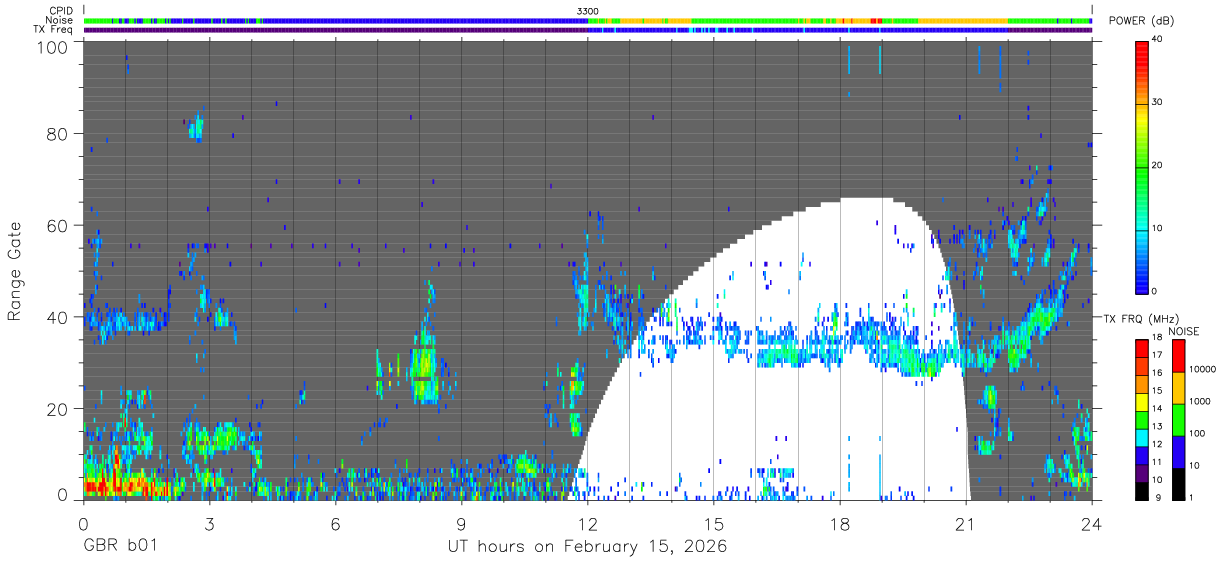Click the '18' hour x-axis tick label
Screen dimensions: 1228x567
840,524
